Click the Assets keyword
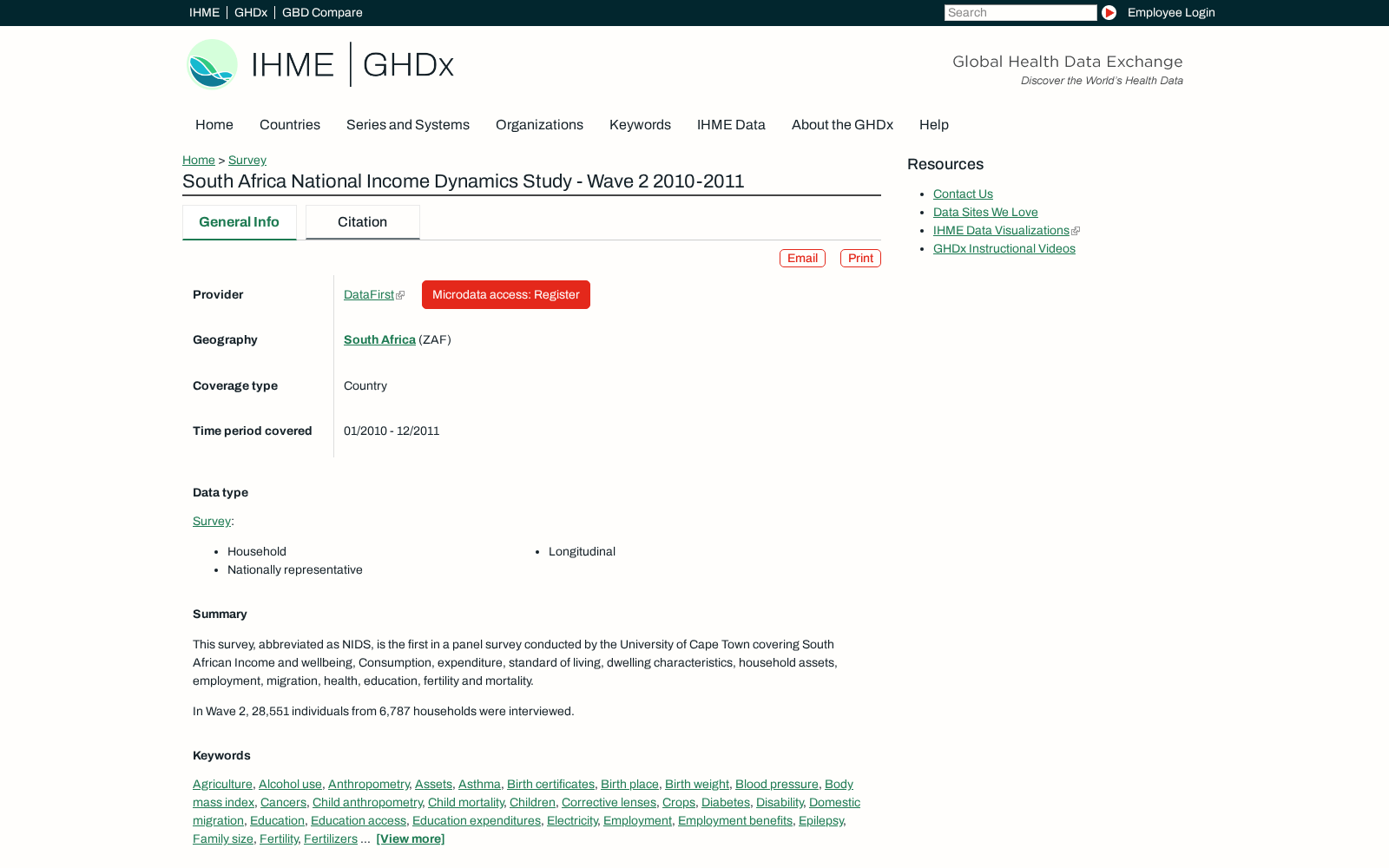The image size is (1389, 868). tap(433, 785)
